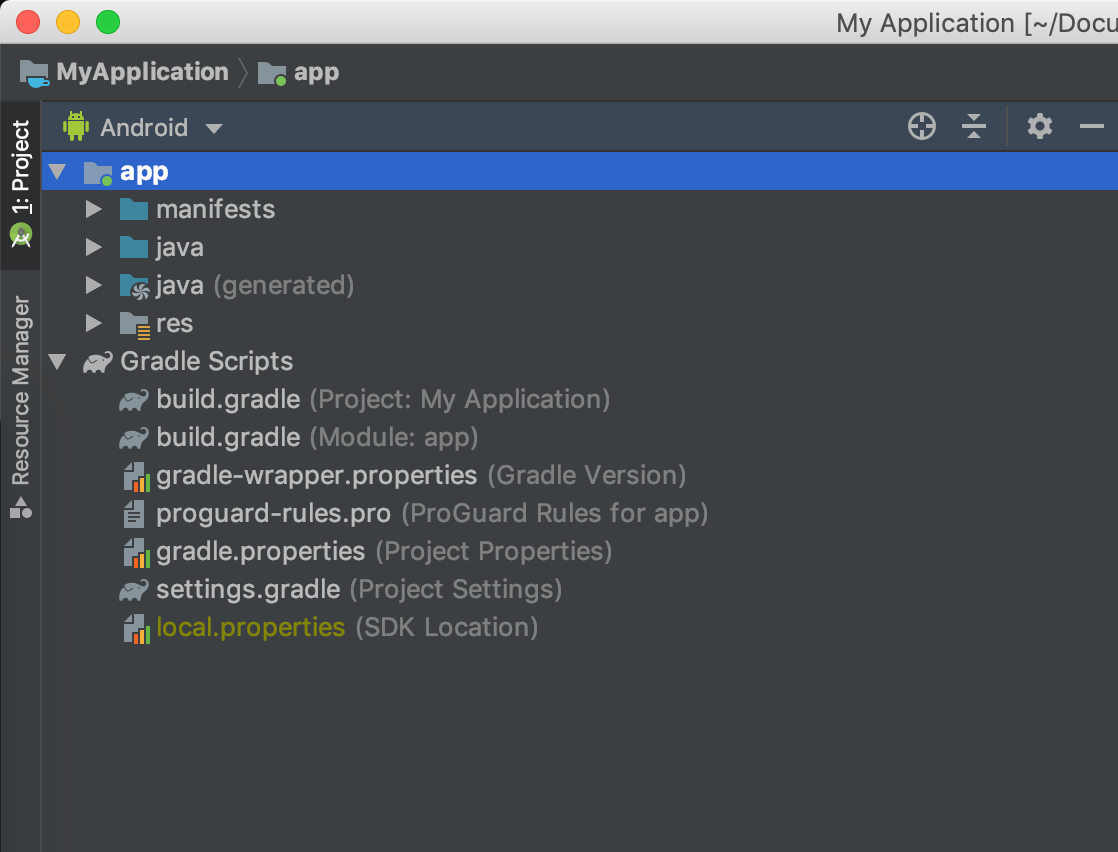The height and width of the screenshot is (852, 1118).
Task: Click the green Android robot icon
Action: tap(76, 127)
